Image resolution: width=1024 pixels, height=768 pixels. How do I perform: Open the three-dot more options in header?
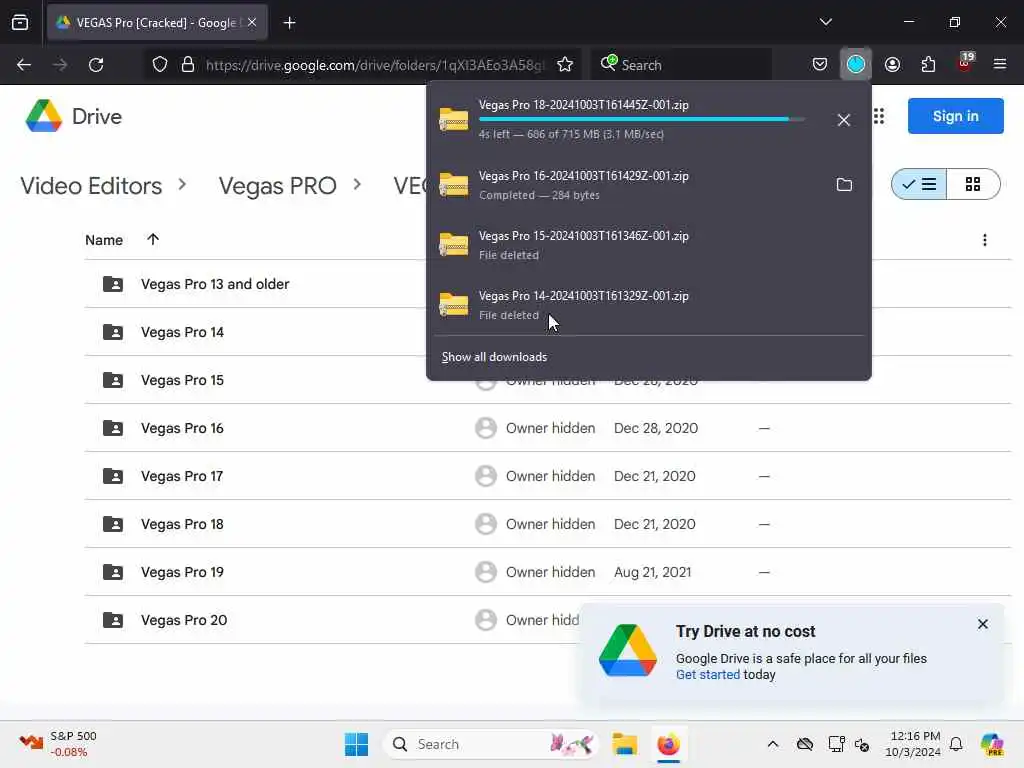[x=985, y=240]
